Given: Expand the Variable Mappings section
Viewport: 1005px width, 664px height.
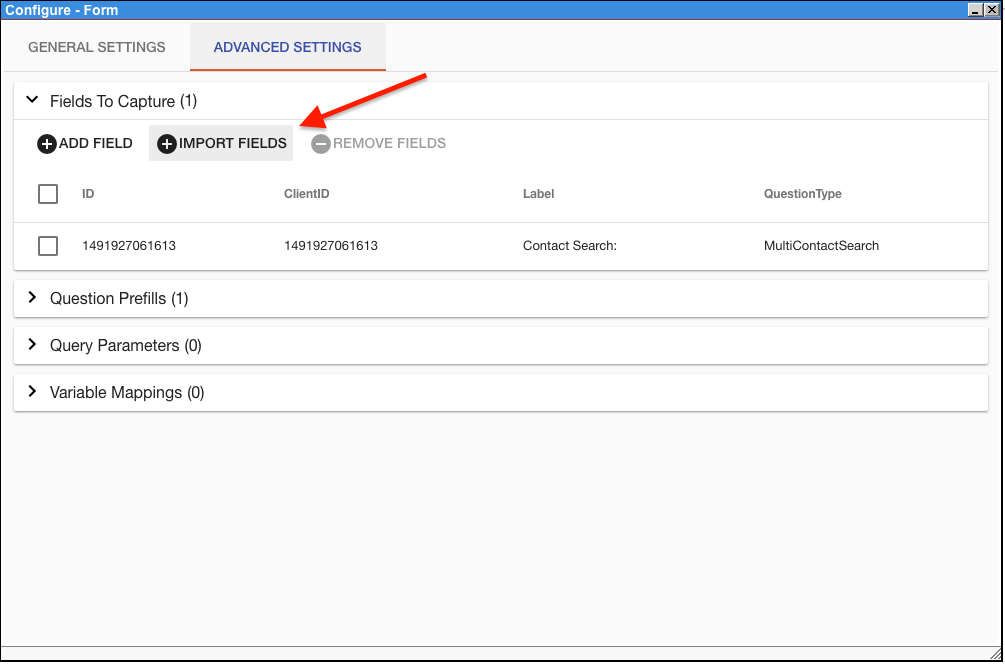Looking at the screenshot, I should pyautogui.click(x=32, y=391).
